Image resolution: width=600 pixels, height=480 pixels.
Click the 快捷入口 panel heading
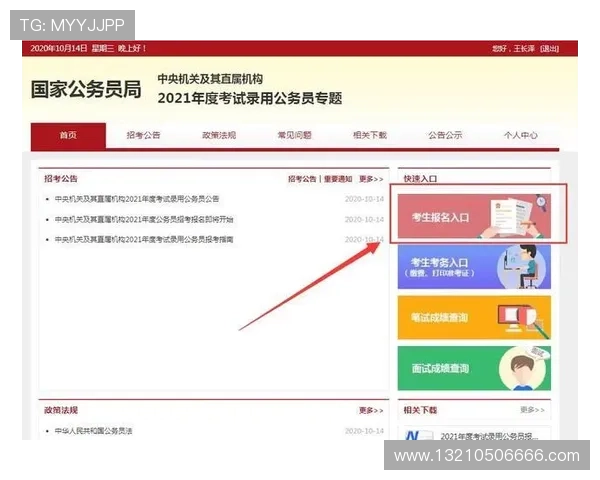coord(420,179)
